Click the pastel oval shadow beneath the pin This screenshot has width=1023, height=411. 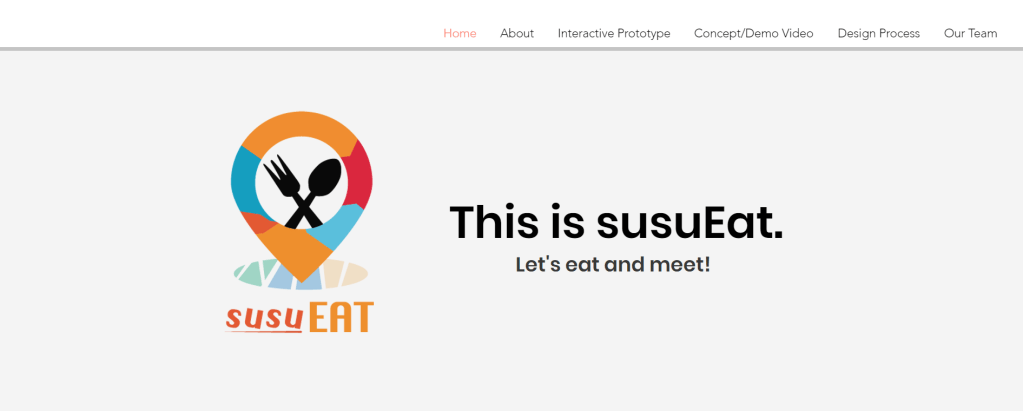click(x=301, y=273)
